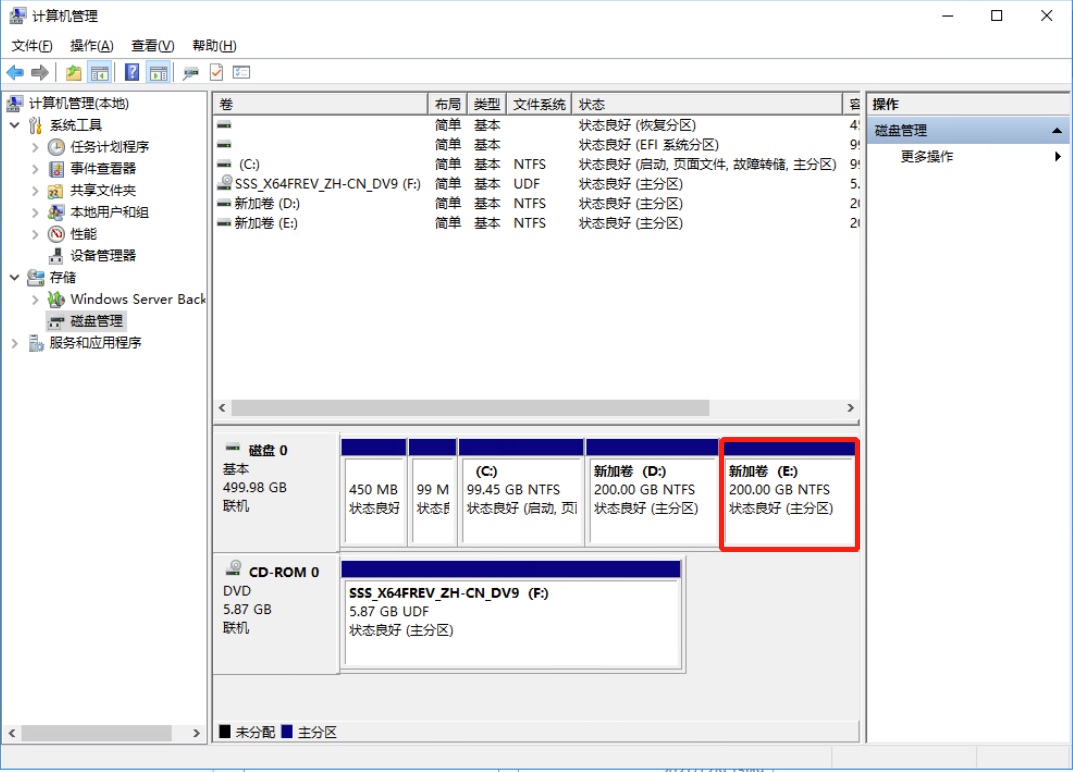
Task: Select the Event Viewer icon
Action: [x=56, y=169]
